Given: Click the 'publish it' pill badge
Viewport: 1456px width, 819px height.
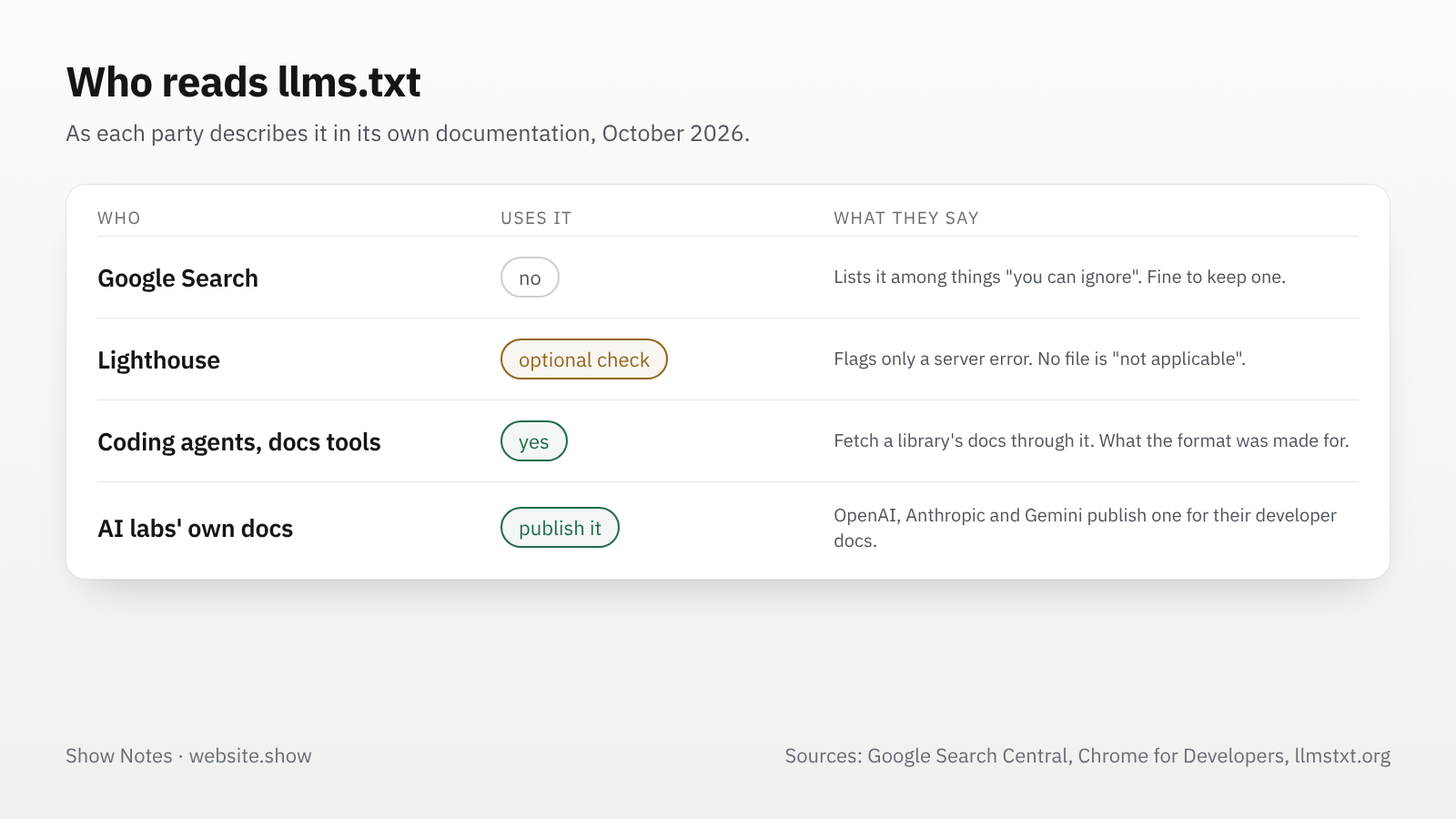Looking at the screenshot, I should pos(560,528).
